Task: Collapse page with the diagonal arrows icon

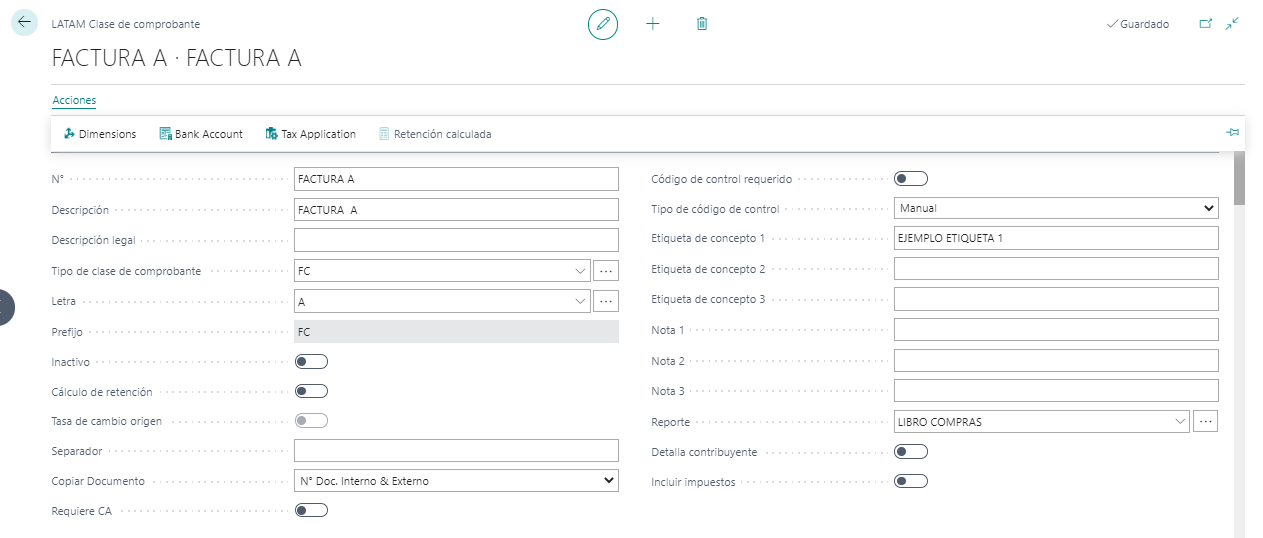Action: (1232, 24)
